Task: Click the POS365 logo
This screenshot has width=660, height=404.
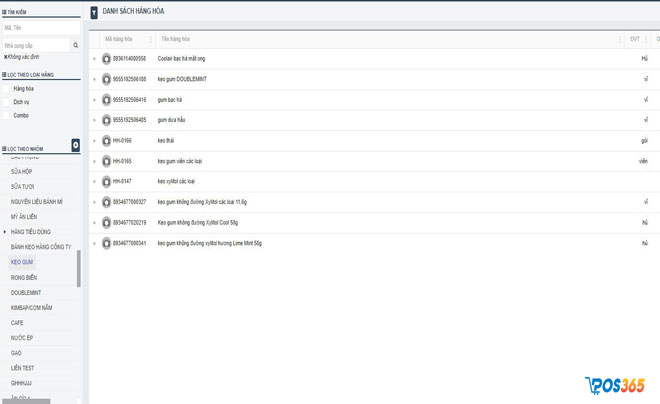Action: point(615,385)
